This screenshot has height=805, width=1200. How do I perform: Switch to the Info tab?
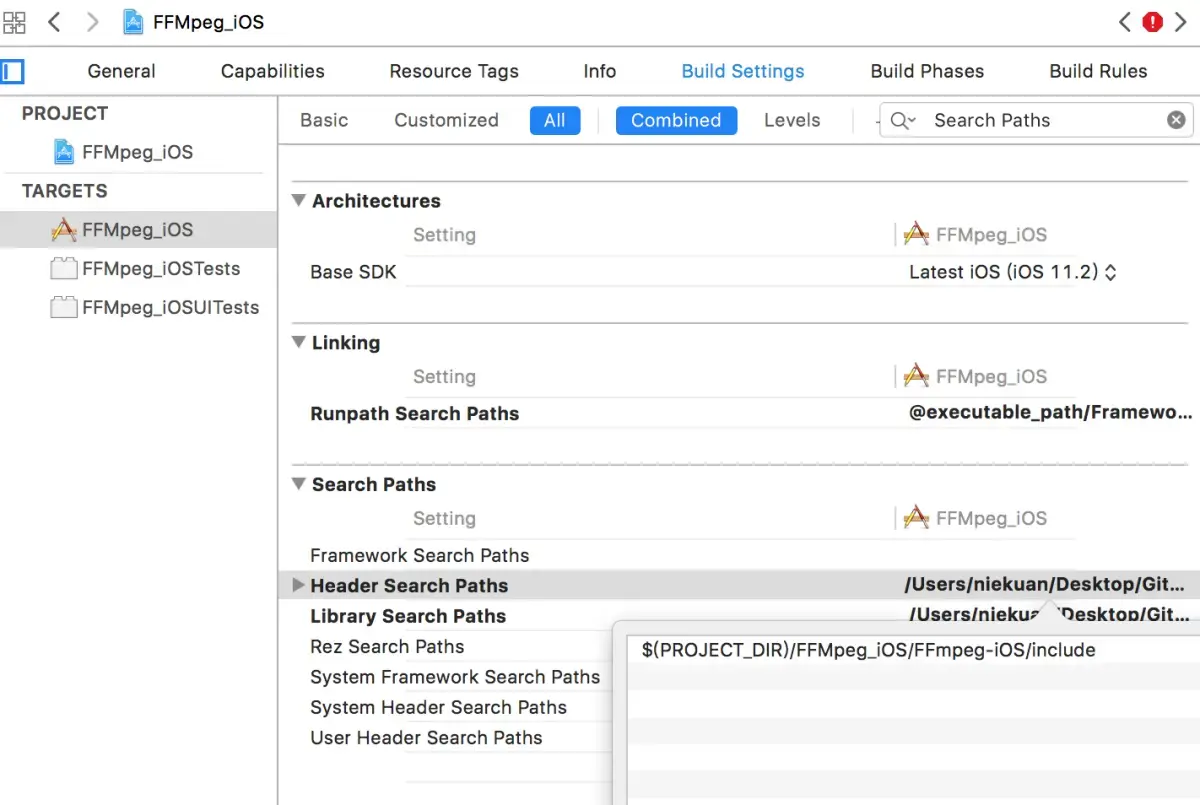coord(600,71)
